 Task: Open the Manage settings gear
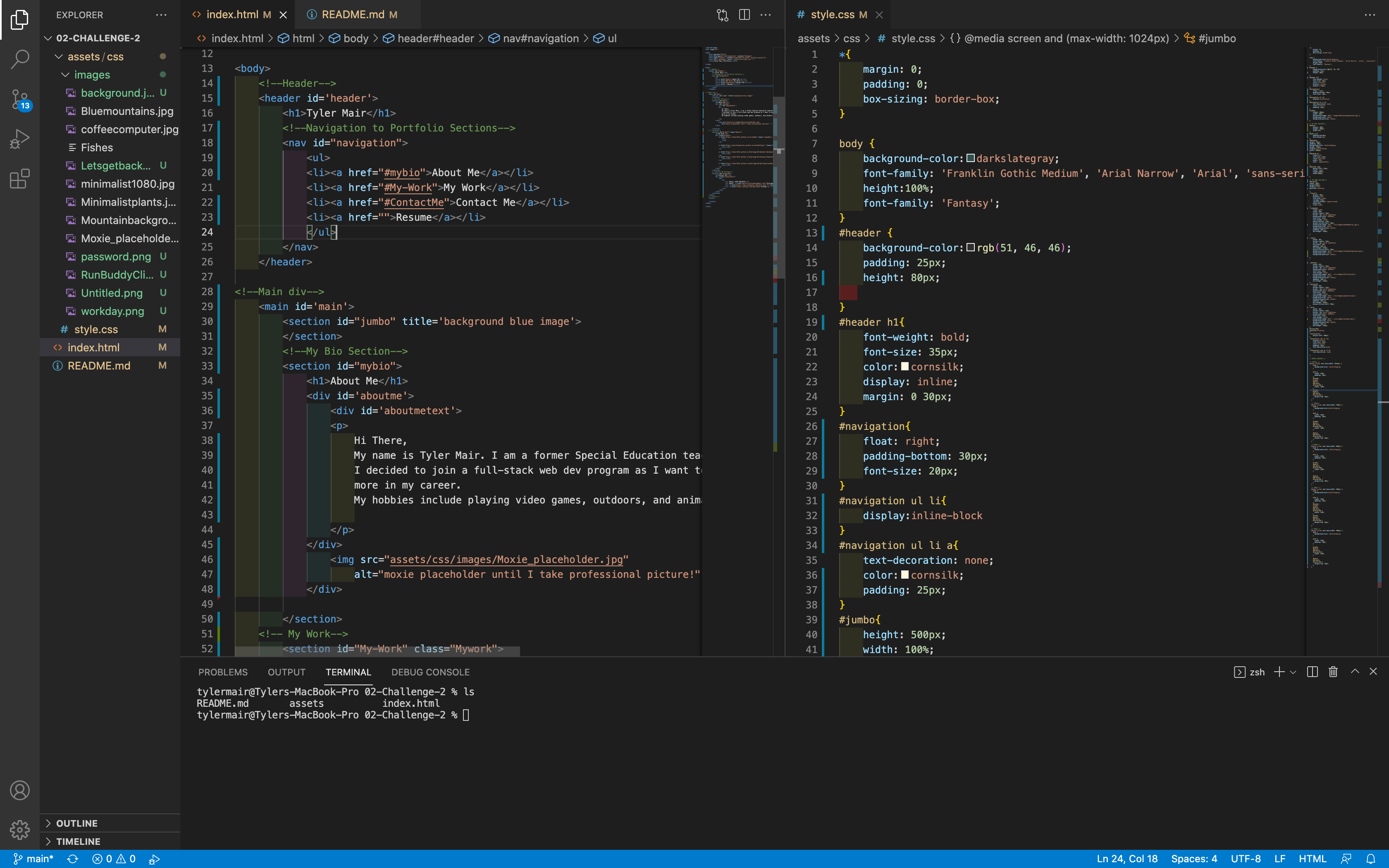pyautogui.click(x=19, y=830)
